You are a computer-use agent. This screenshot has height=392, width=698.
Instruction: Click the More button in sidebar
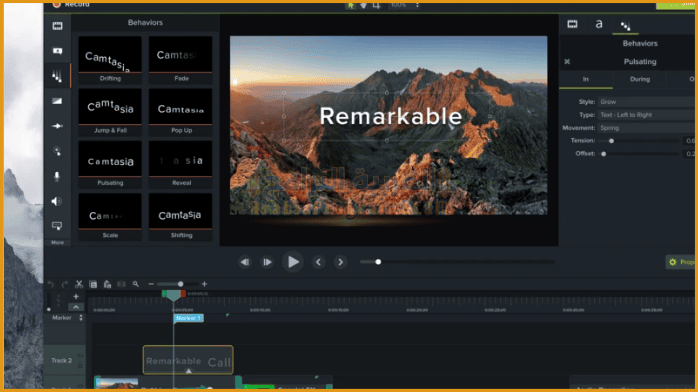coord(57,242)
